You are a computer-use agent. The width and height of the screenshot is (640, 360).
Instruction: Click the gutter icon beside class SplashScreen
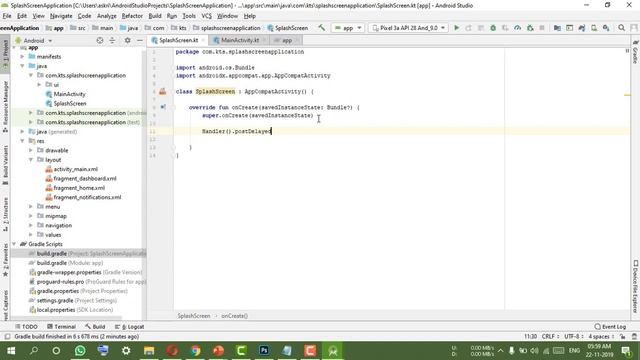(x=162, y=91)
